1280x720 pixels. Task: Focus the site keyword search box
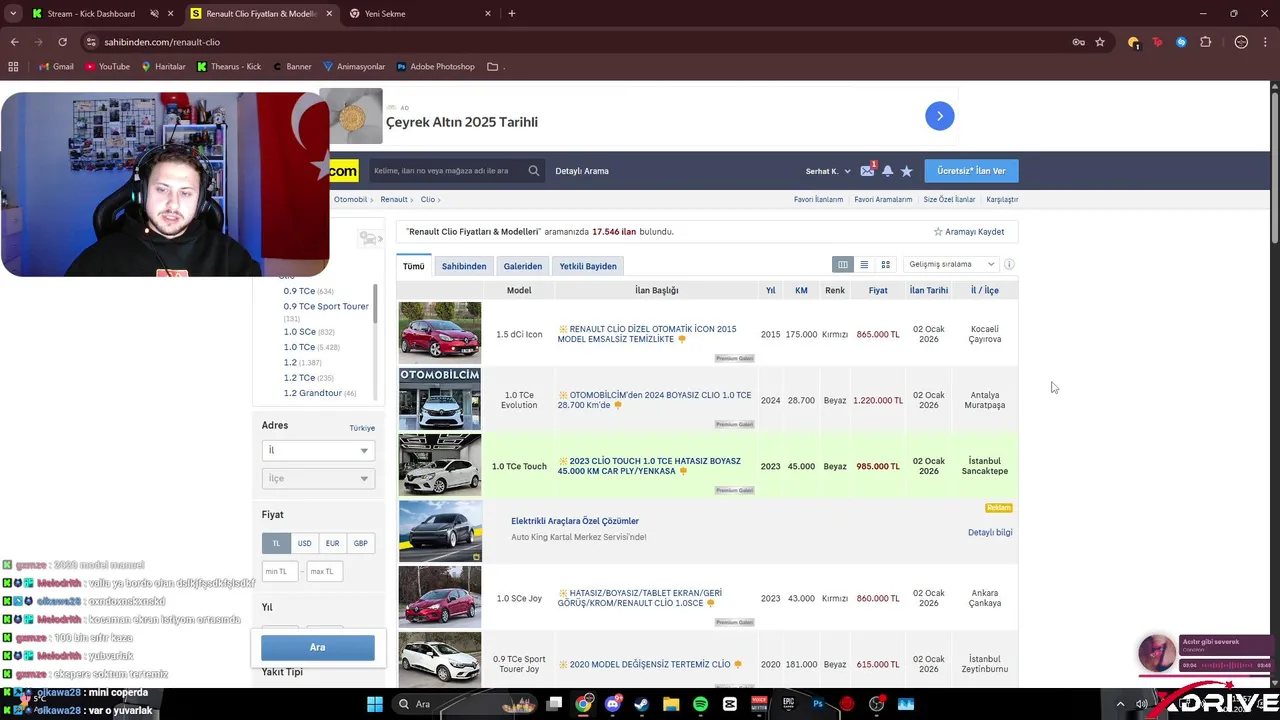tap(447, 171)
